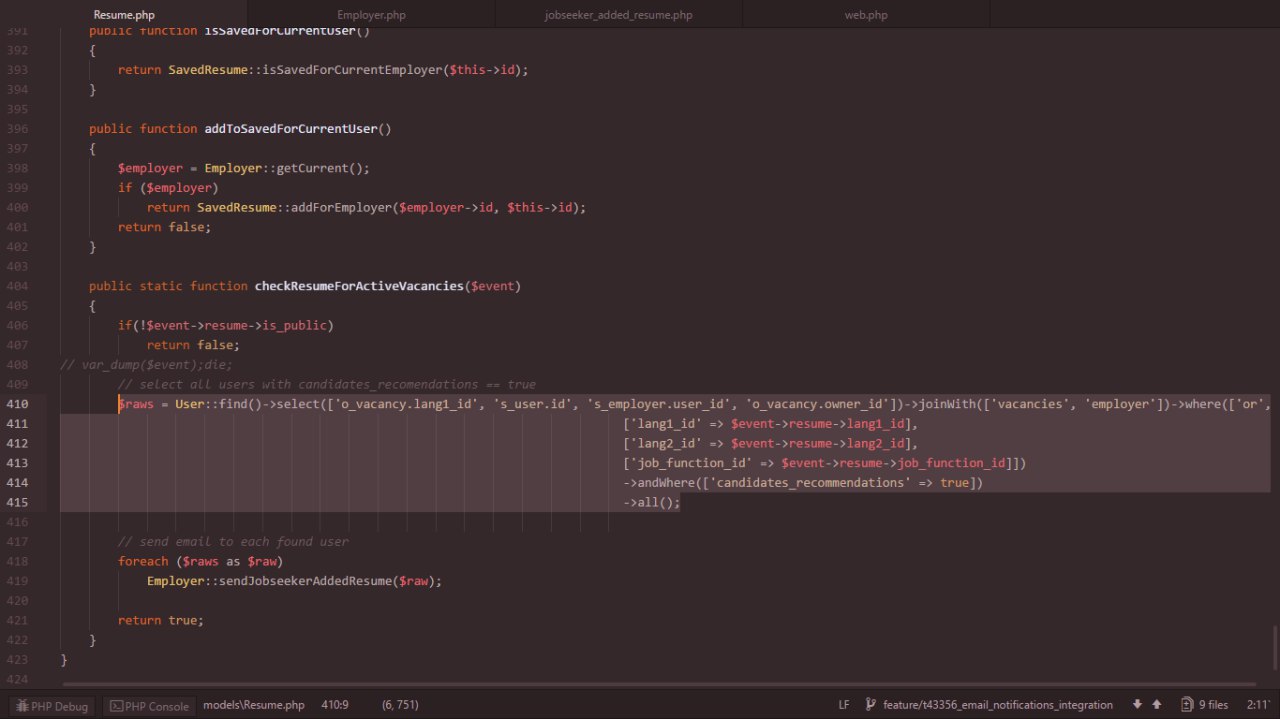Pull changes with the down arrow icon
Viewport: 1280px width, 719px height.
[1138, 705]
